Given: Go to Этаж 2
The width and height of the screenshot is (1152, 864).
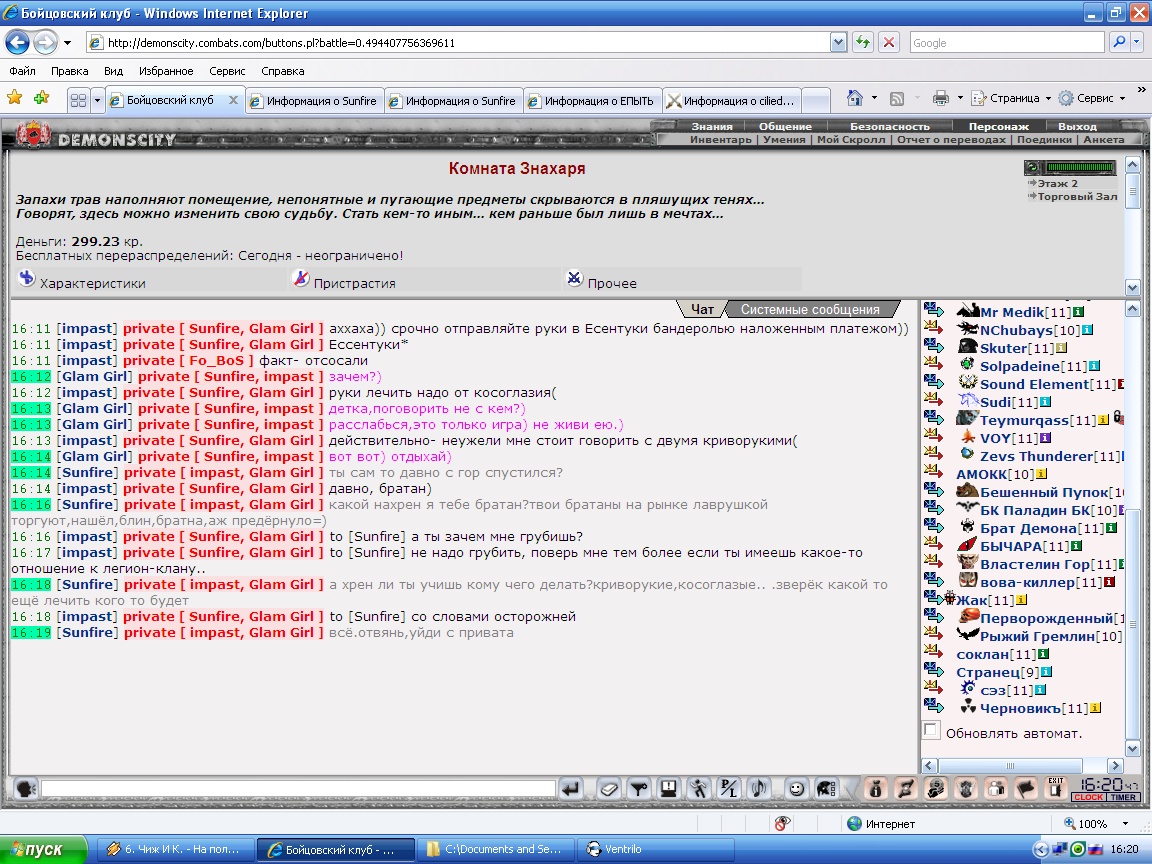Looking at the screenshot, I should (x=1056, y=184).
